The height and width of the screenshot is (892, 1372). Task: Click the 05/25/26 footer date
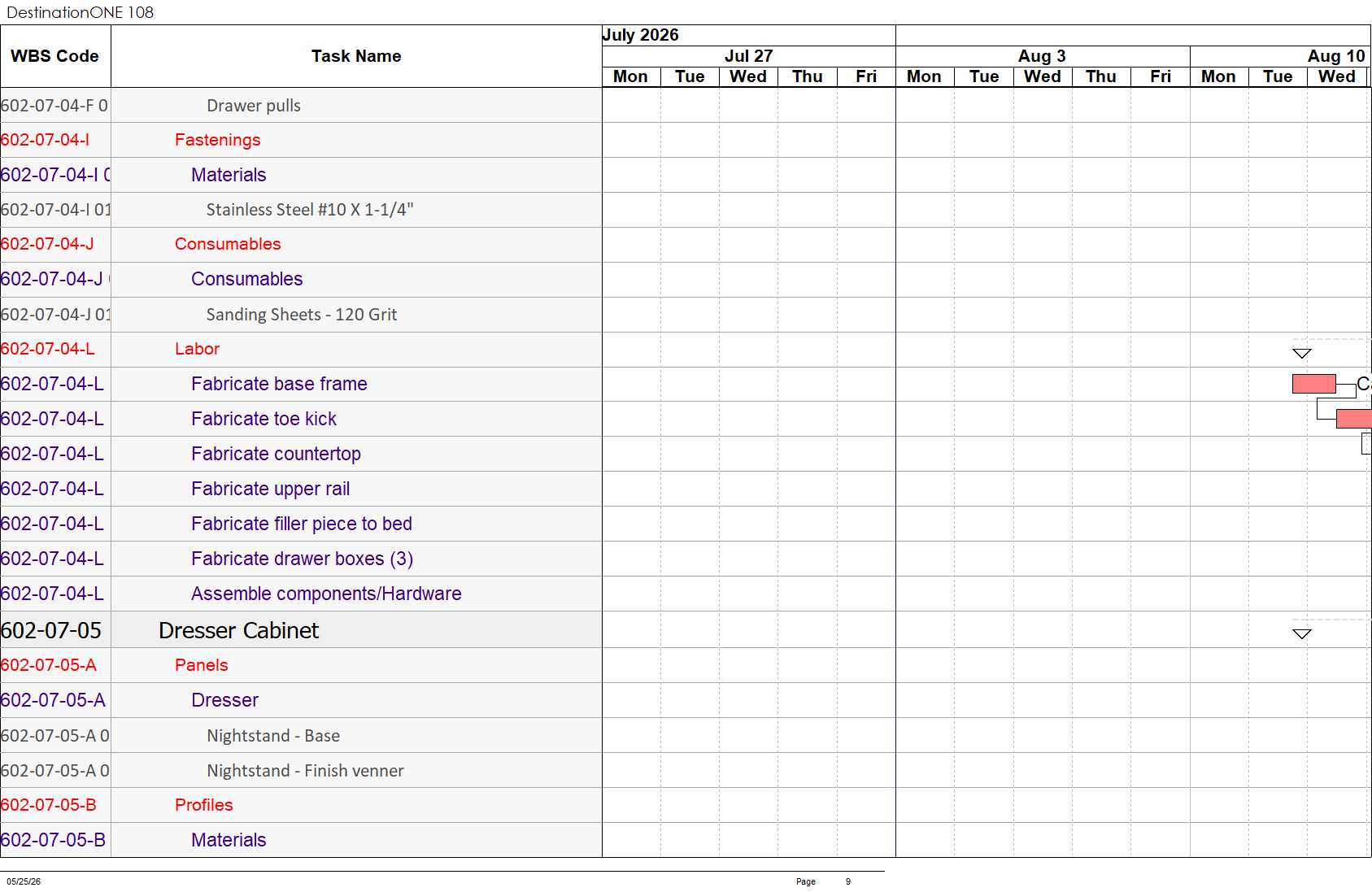click(x=24, y=881)
